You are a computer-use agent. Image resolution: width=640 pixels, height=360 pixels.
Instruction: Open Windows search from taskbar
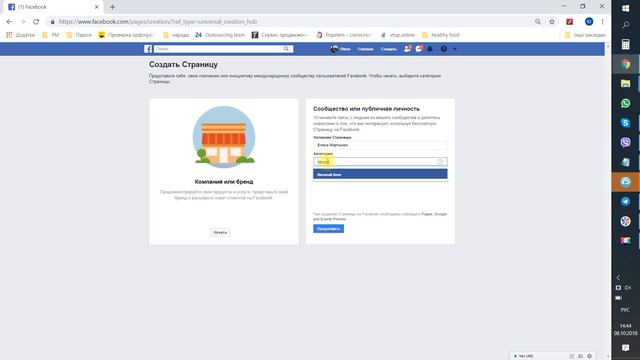(625, 25)
